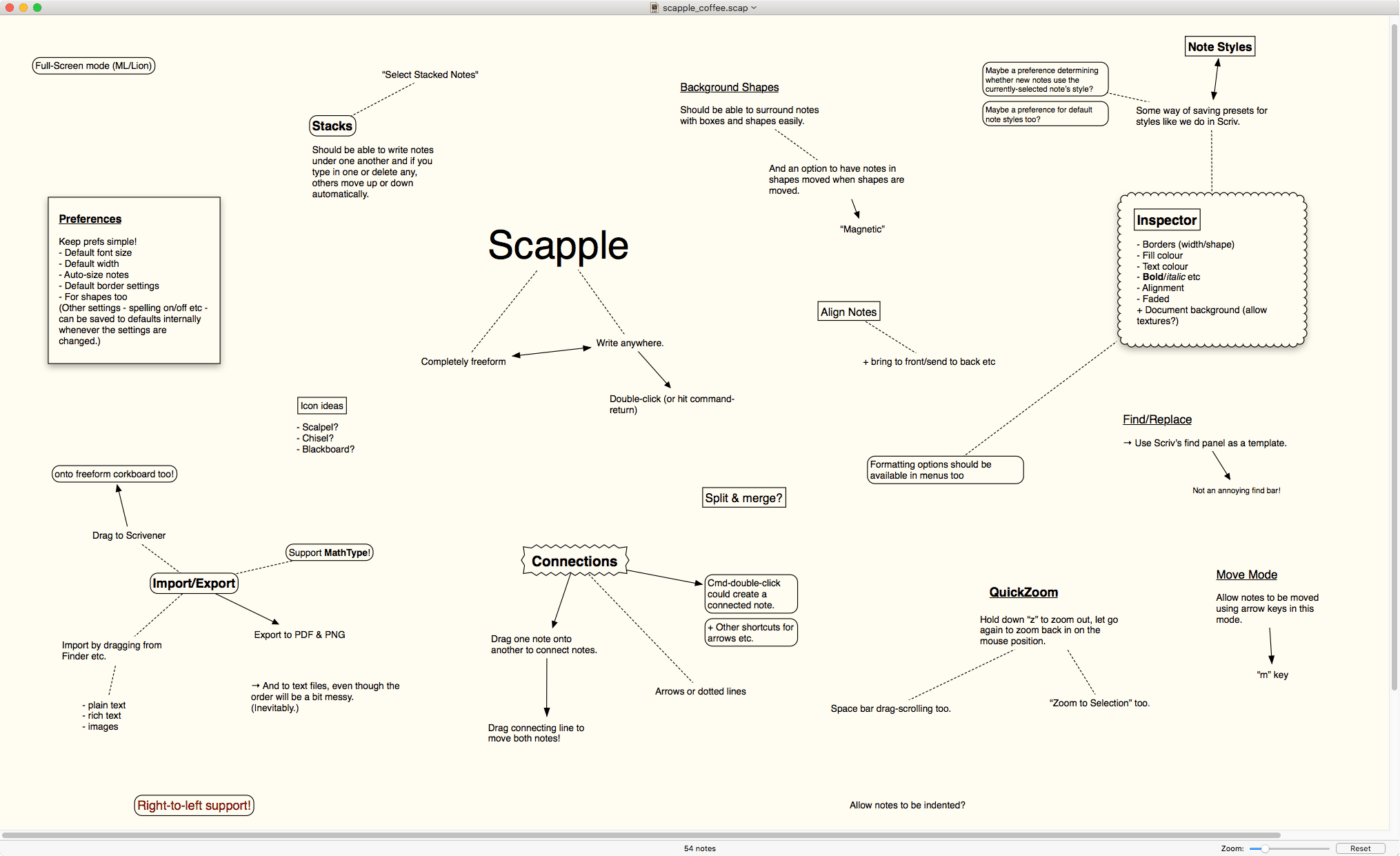Select the "Select Stacked Notes" note
Screen dimensions: 1400x856
point(430,75)
